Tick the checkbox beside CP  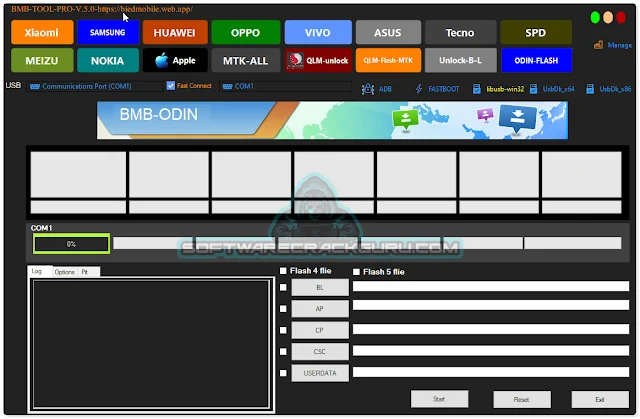tap(283, 330)
